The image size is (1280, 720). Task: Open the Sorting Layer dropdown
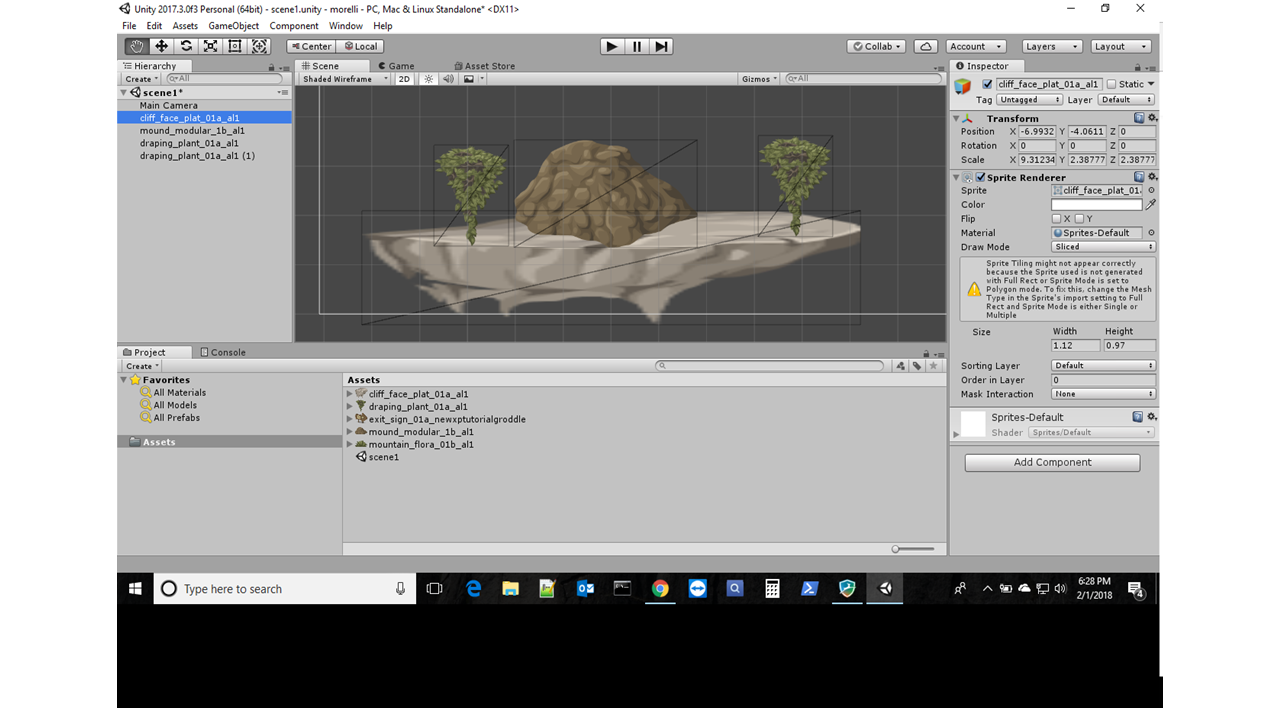click(x=1103, y=366)
